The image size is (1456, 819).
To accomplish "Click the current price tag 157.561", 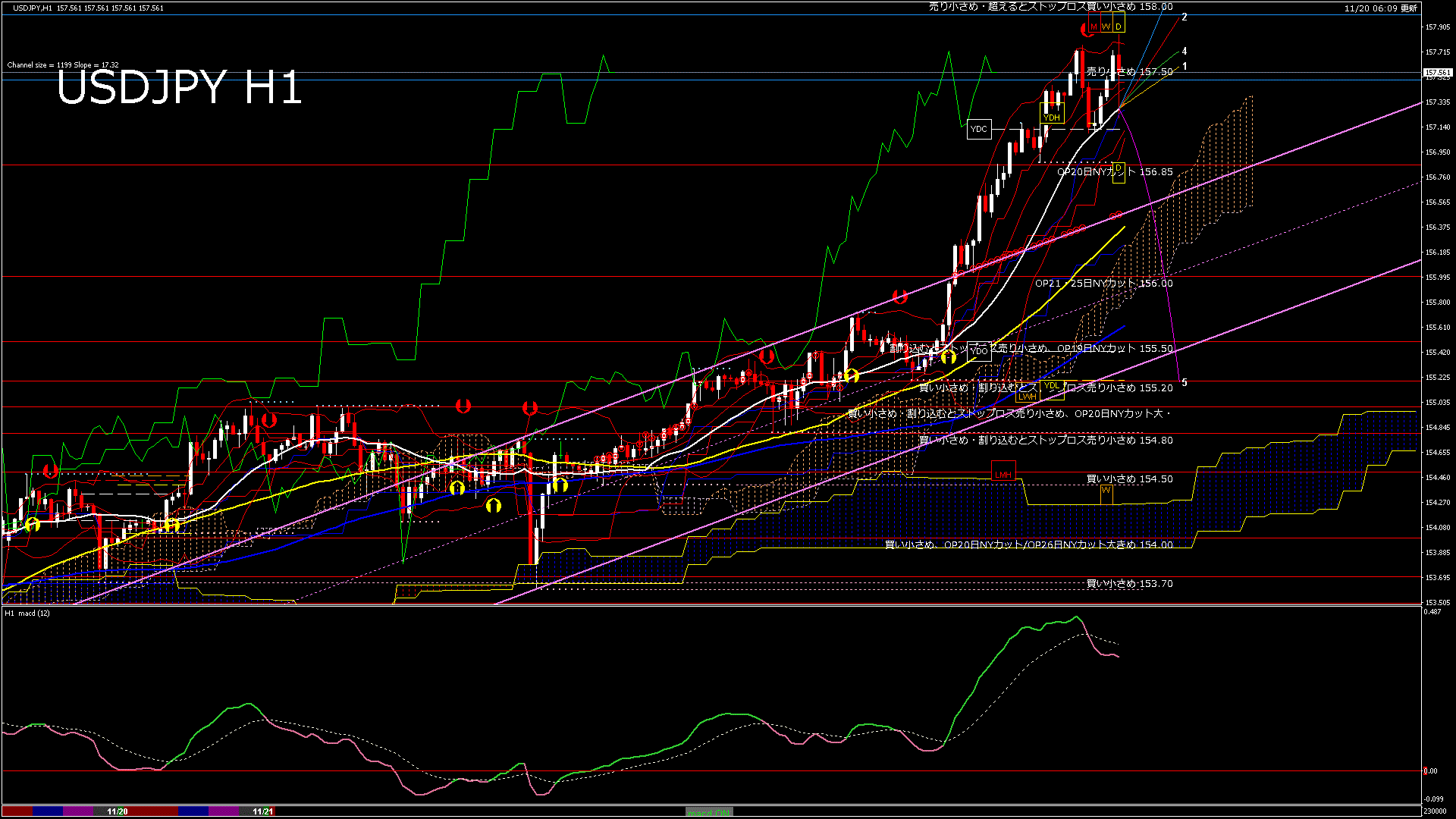I will (1437, 73).
